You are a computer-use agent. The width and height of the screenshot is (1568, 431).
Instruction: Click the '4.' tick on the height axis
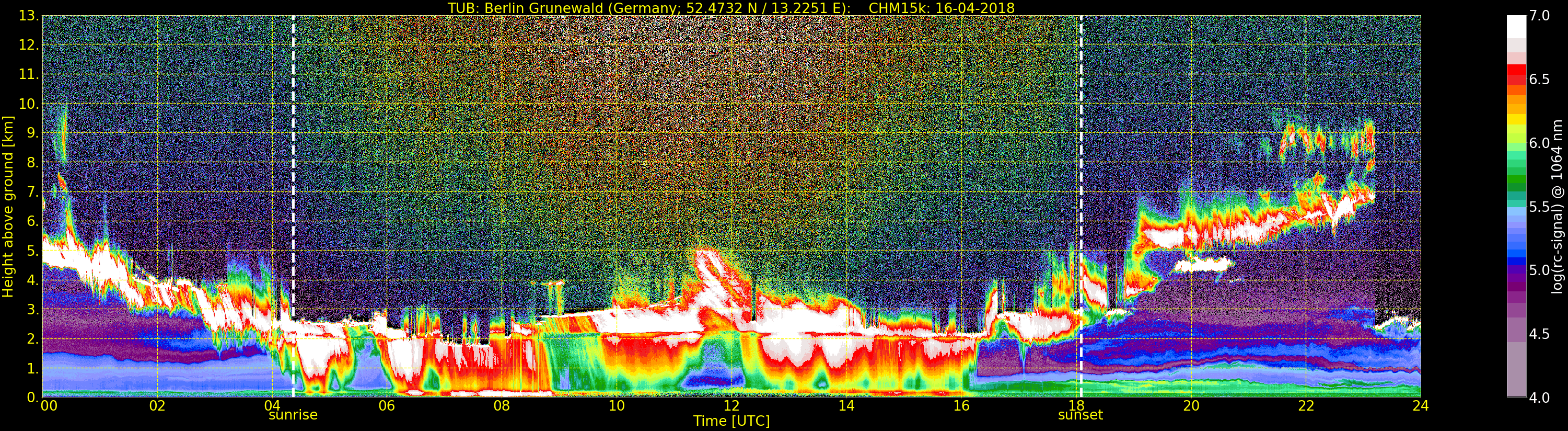(32, 280)
